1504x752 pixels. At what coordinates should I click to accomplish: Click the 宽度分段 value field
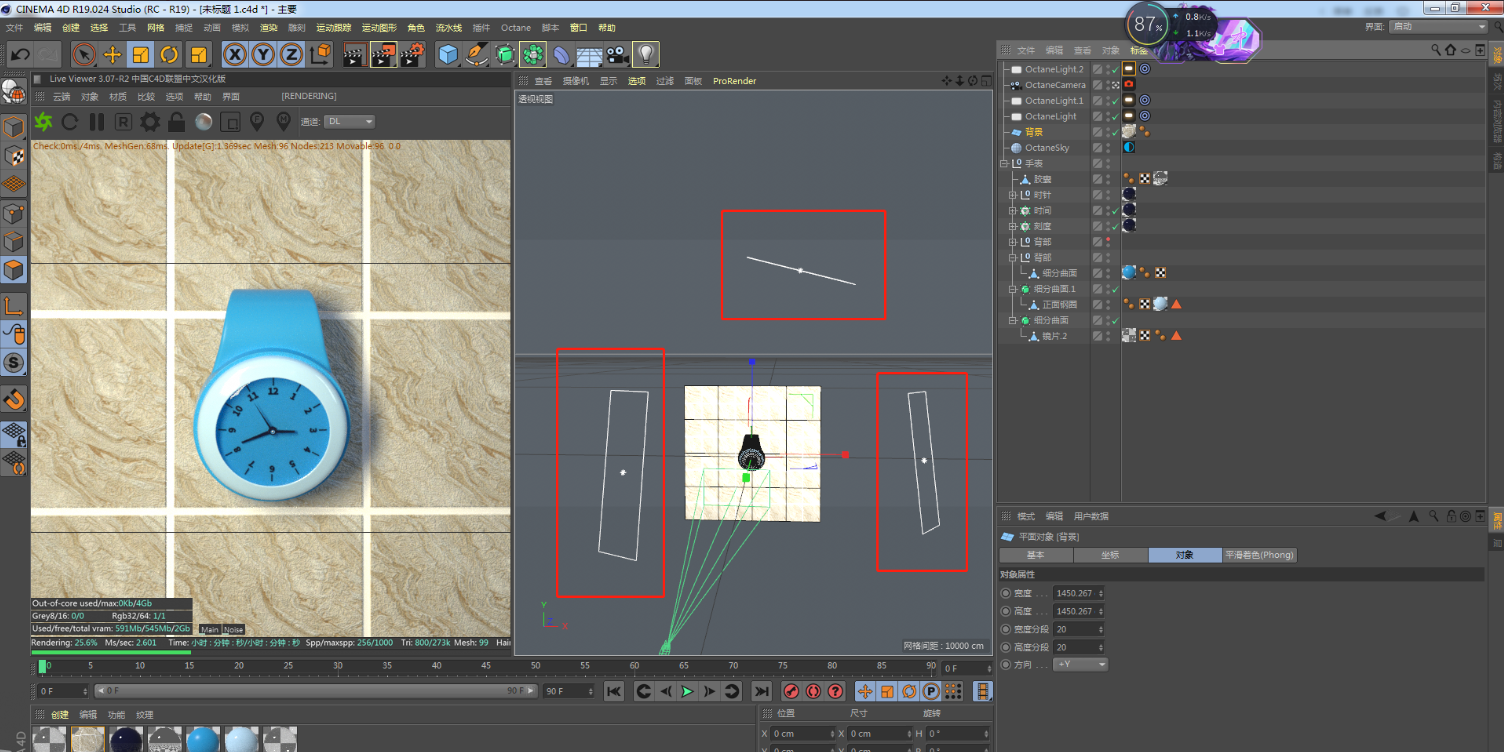(1078, 629)
